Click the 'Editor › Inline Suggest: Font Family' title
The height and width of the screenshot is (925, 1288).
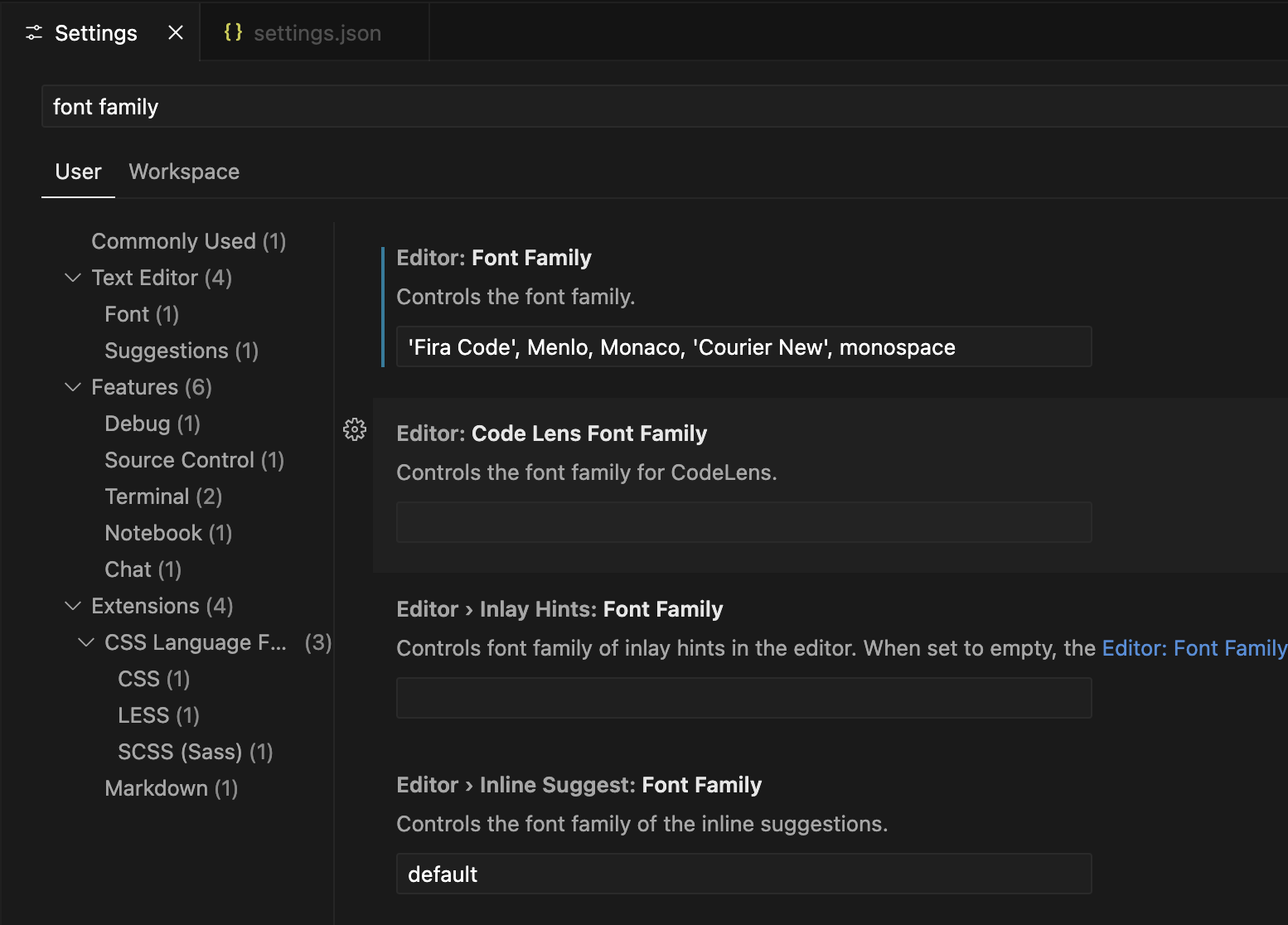[x=579, y=785]
